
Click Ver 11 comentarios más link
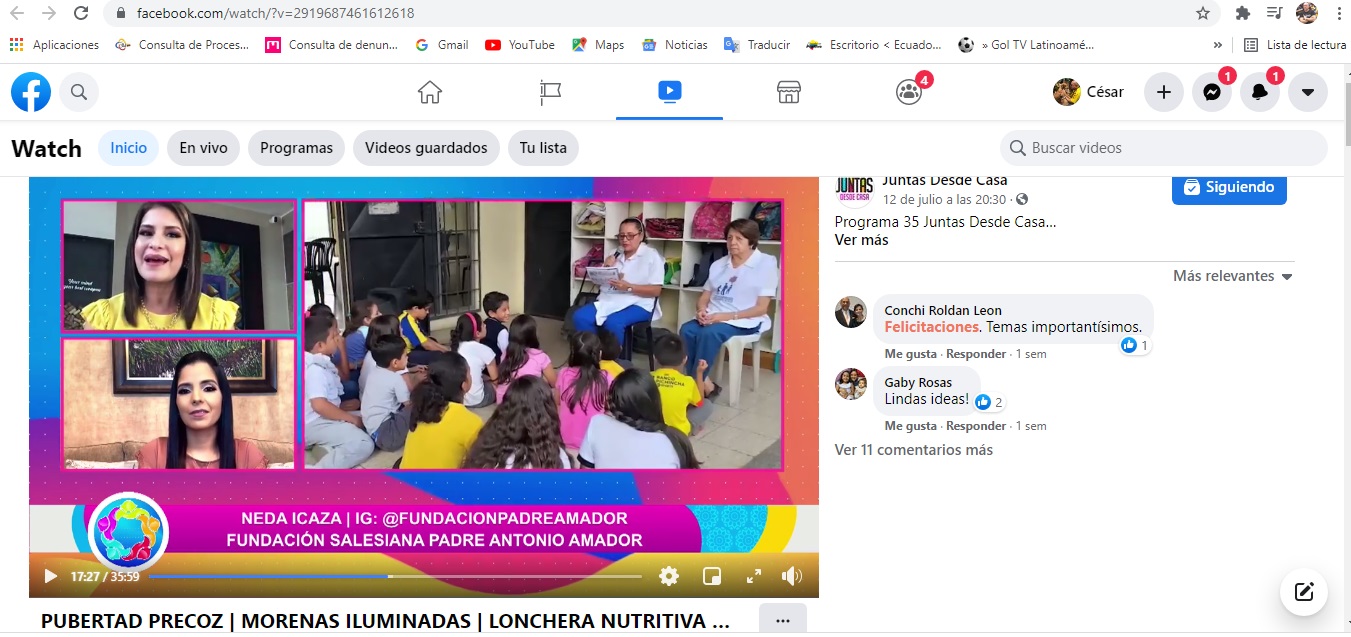913,450
